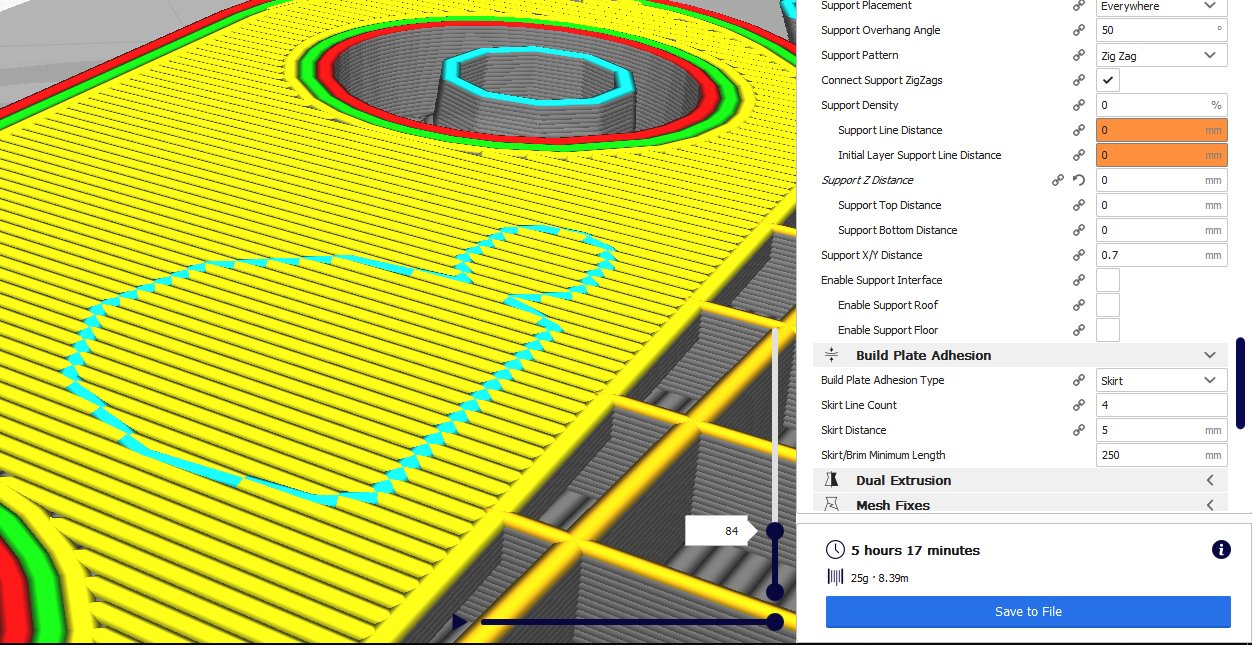Screen dimensions: 1252x645
Task: Click link icon for Enable Support Interface
Action: (x=1079, y=280)
